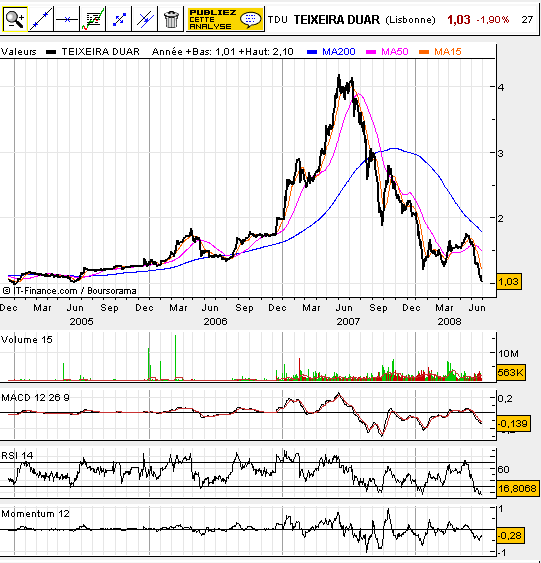Image resolution: width=541 pixels, height=563 pixels.
Task: Click the Année +Bas: 1,01 +Haut: 2,10 text
Action: [223, 52]
